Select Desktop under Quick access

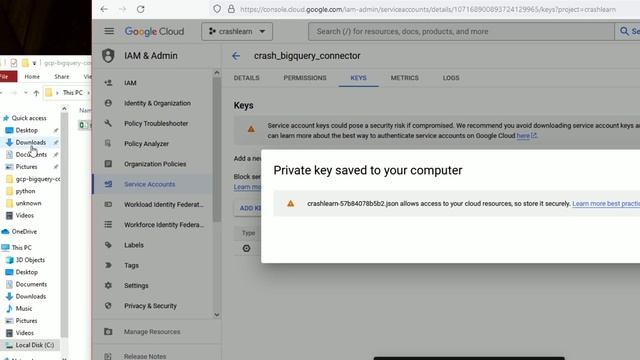point(27,130)
